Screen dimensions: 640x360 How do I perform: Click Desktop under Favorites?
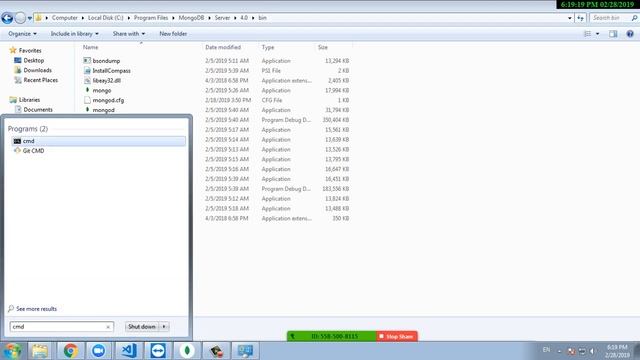tap(33, 60)
